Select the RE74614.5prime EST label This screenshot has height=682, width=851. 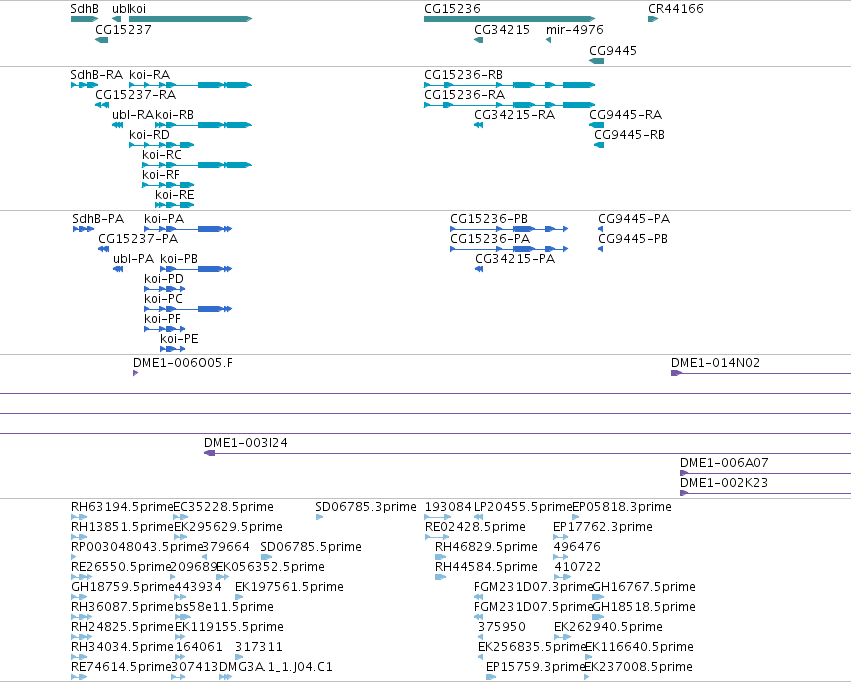[122, 668]
